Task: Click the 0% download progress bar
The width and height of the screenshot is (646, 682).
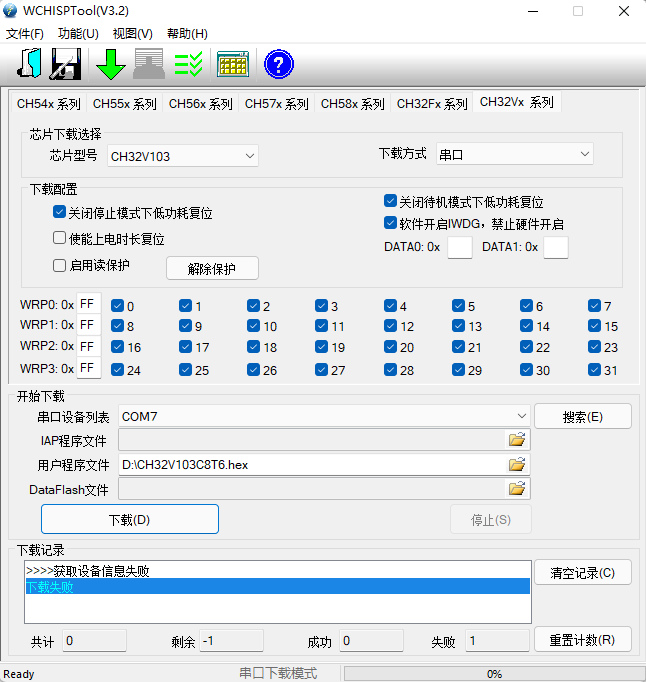Action: tap(495, 674)
